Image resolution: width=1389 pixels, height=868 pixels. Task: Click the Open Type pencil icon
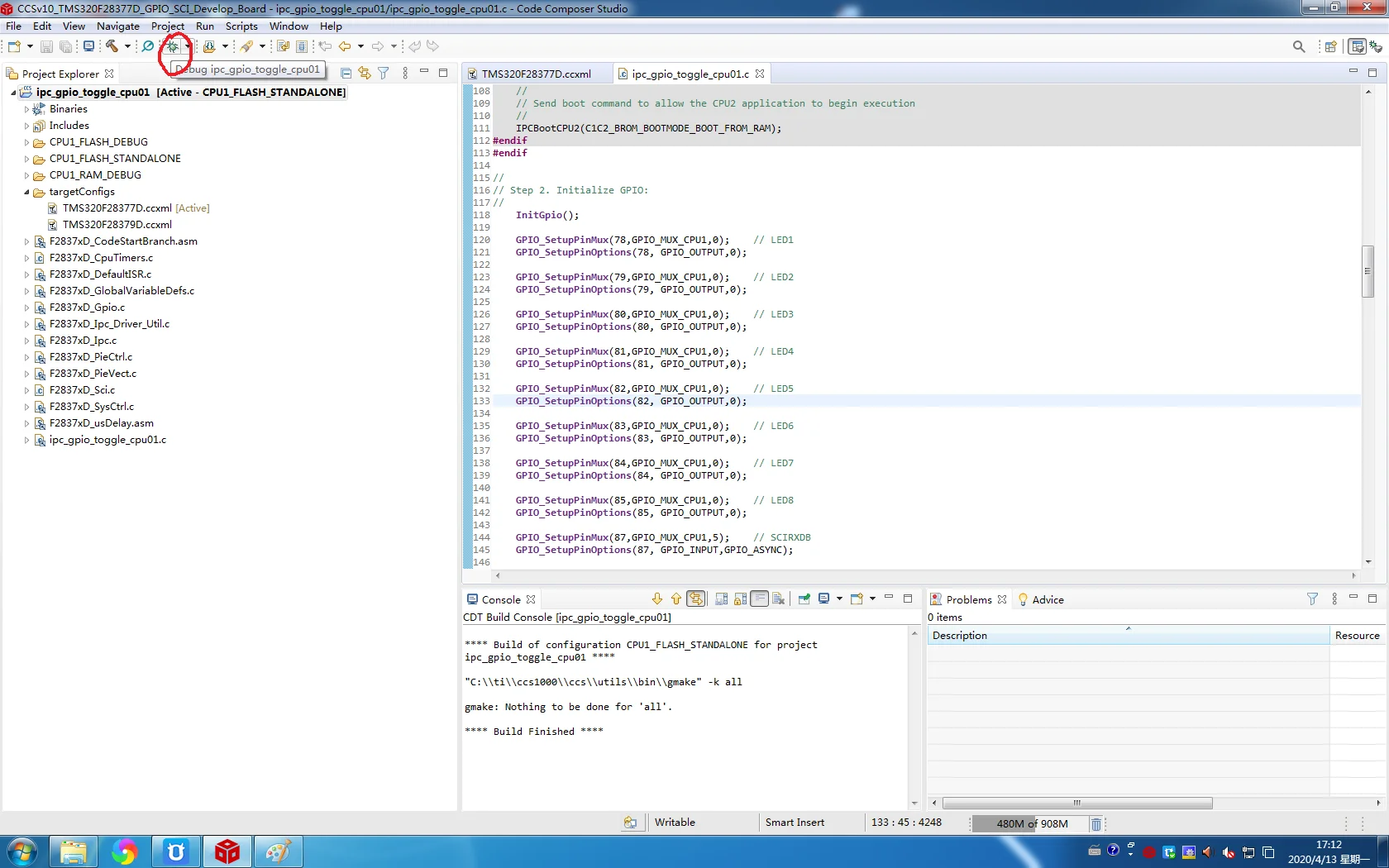tap(246, 46)
